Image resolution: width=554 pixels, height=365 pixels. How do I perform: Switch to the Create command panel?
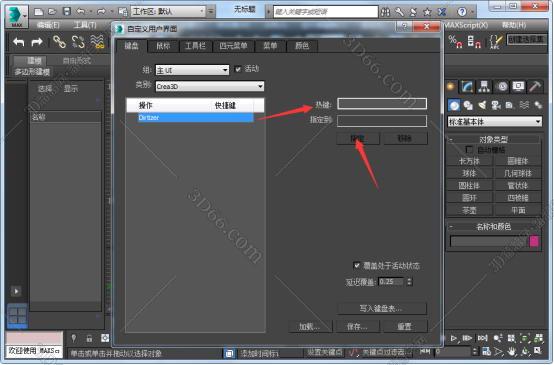pos(450,87)
